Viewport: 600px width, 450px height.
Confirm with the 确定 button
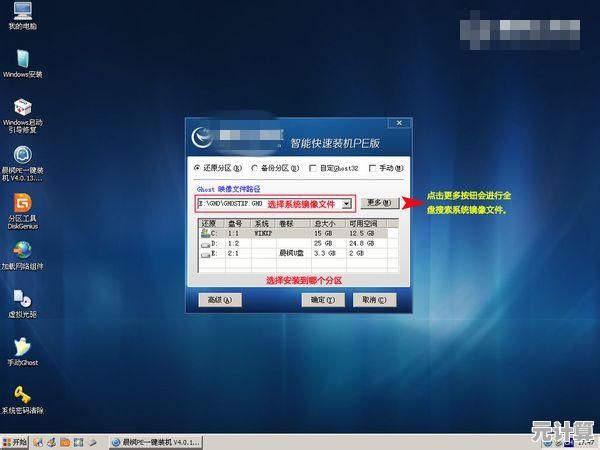pyautogui.click(x=320, y=299)
